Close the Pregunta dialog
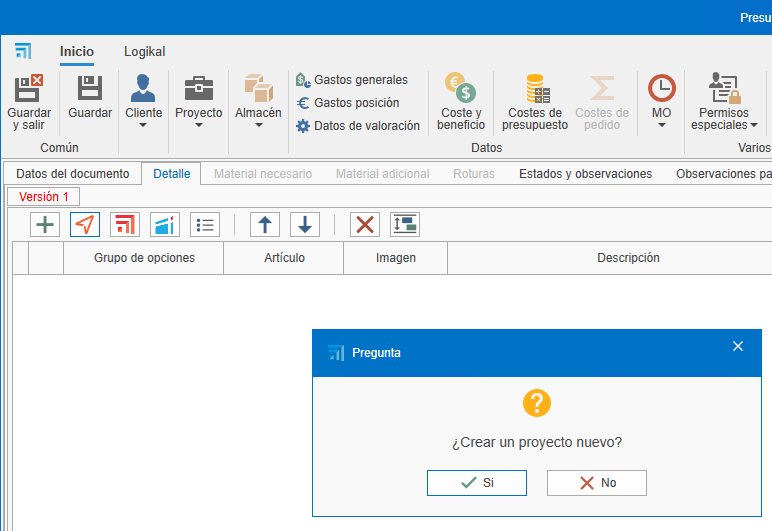Viewport: 772px width, 531px height. [x=738, y=346]
